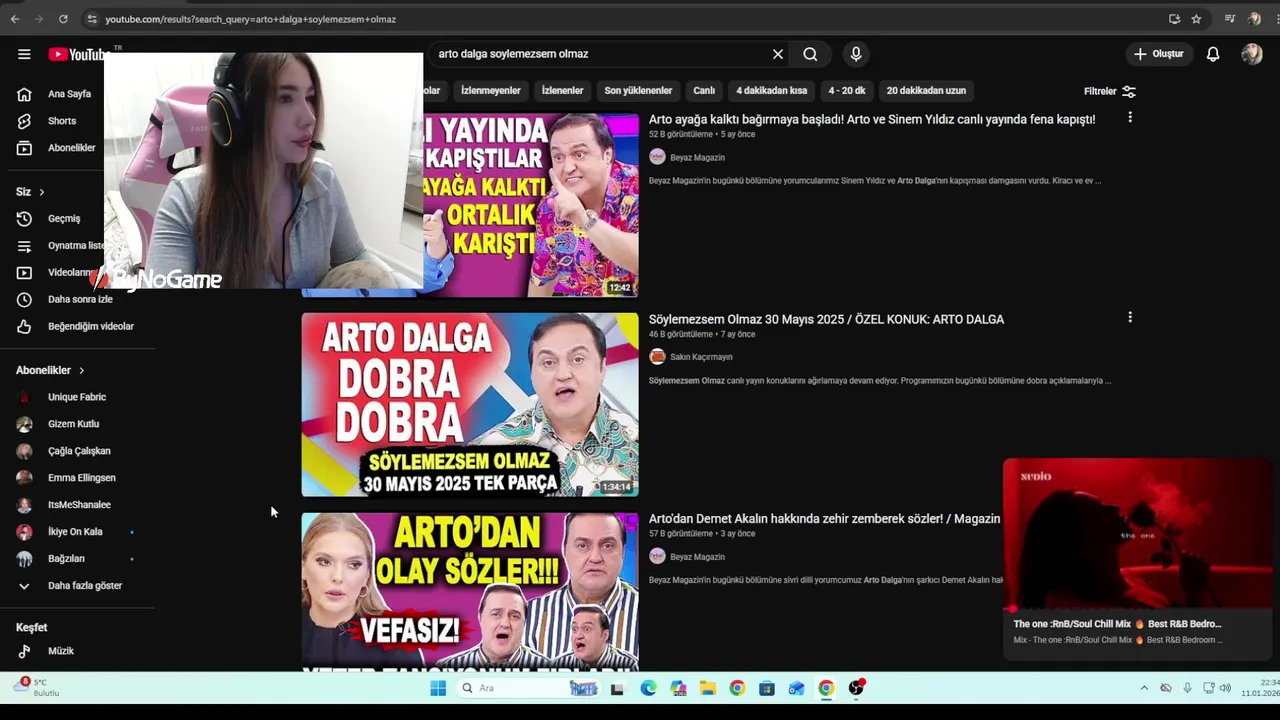The height and width of the screenshot is (720, 1280).
Task: Clear the search box with the X icon
Action: (778, 54)
